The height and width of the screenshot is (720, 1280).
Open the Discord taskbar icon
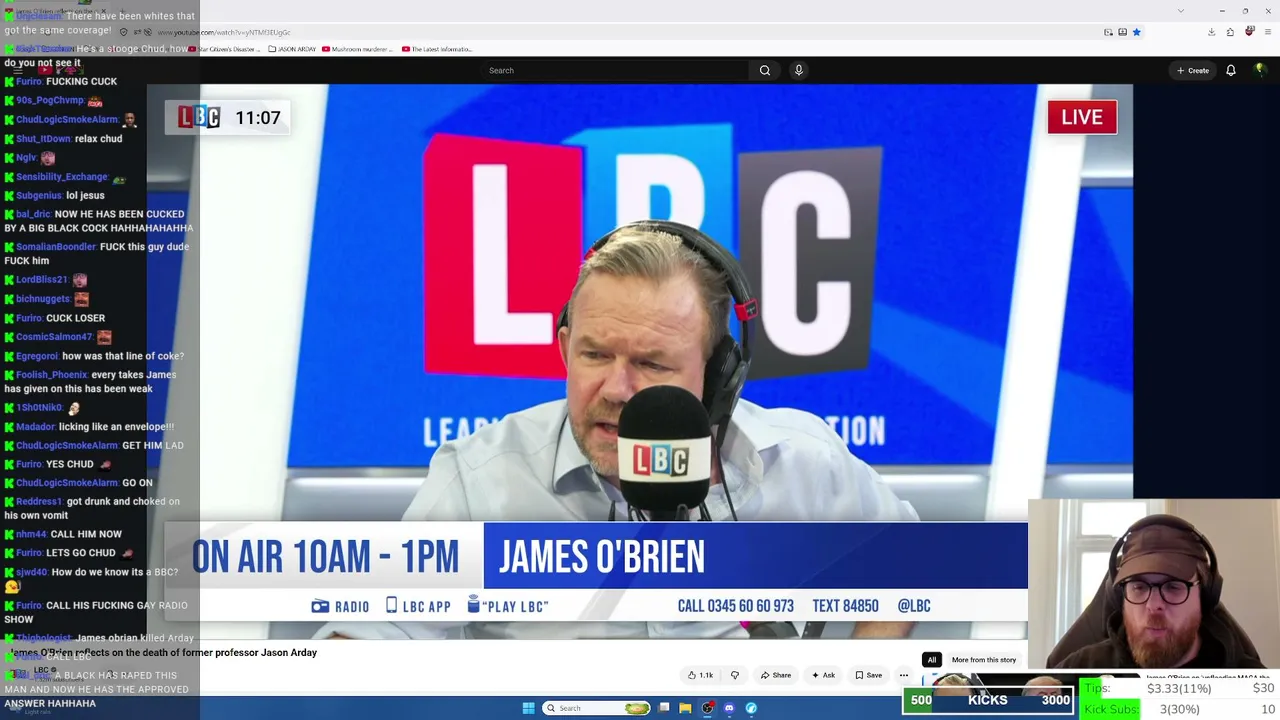pyautogui.click(x=729, y=708)
